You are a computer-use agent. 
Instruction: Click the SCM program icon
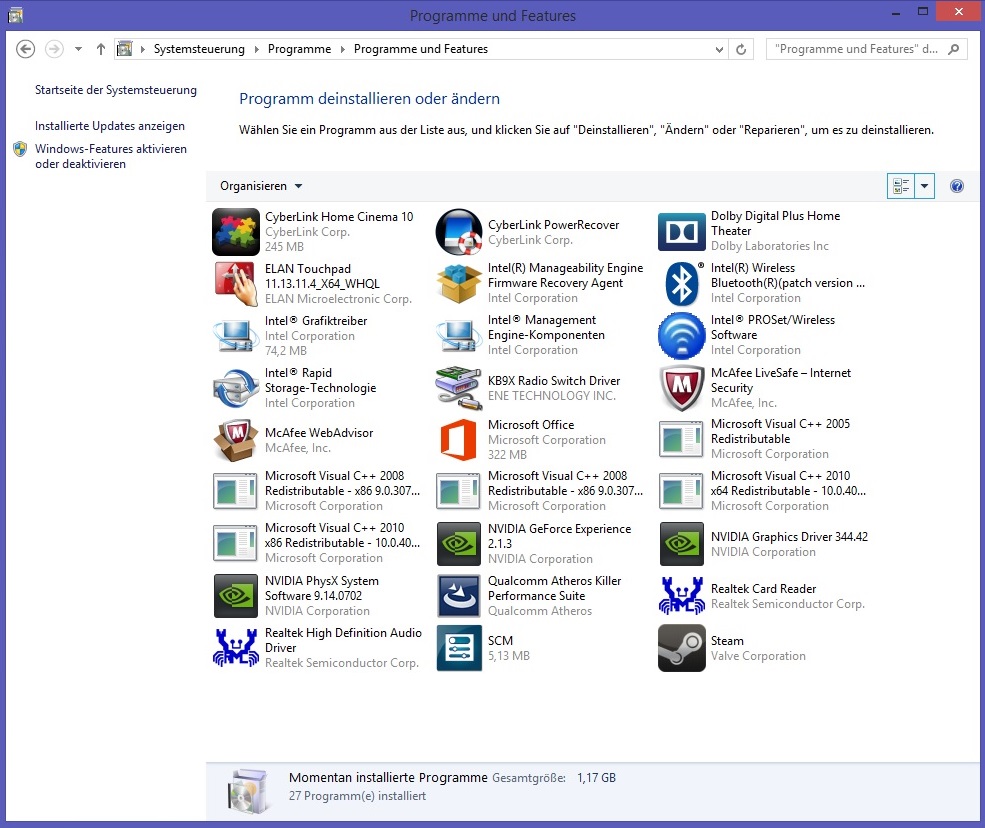459,648
